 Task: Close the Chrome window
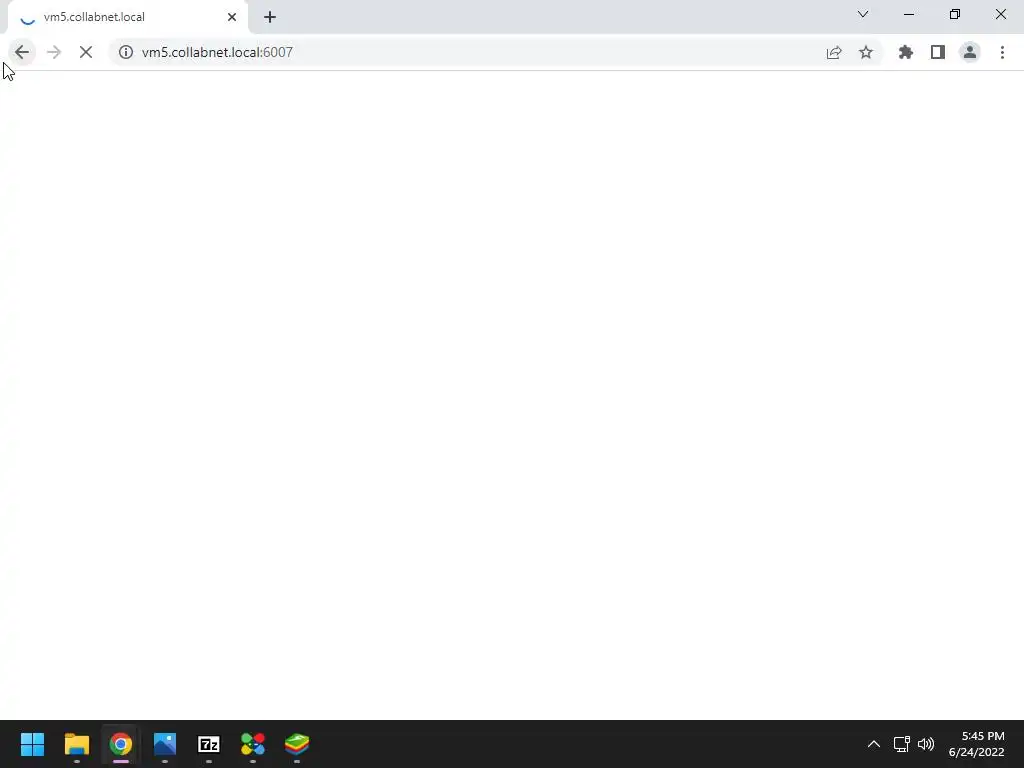tap(1000, 14)
